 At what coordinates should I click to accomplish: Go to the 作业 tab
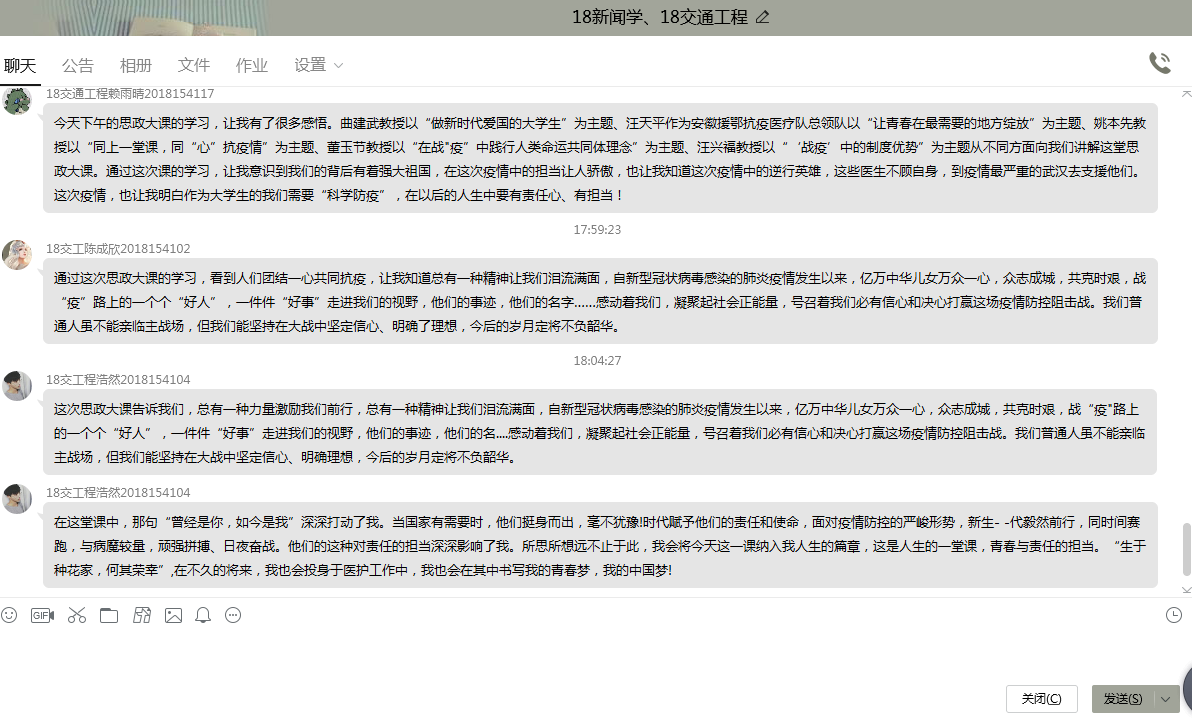coord(252,66)
